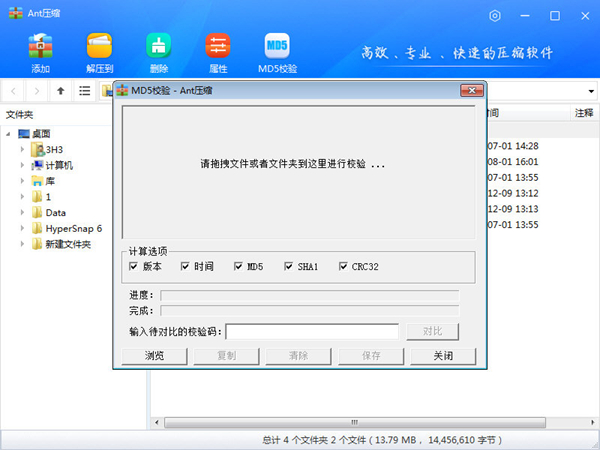Launch the MD5校验 toolbar tool
Screen dimensions: 600x450
277,47
